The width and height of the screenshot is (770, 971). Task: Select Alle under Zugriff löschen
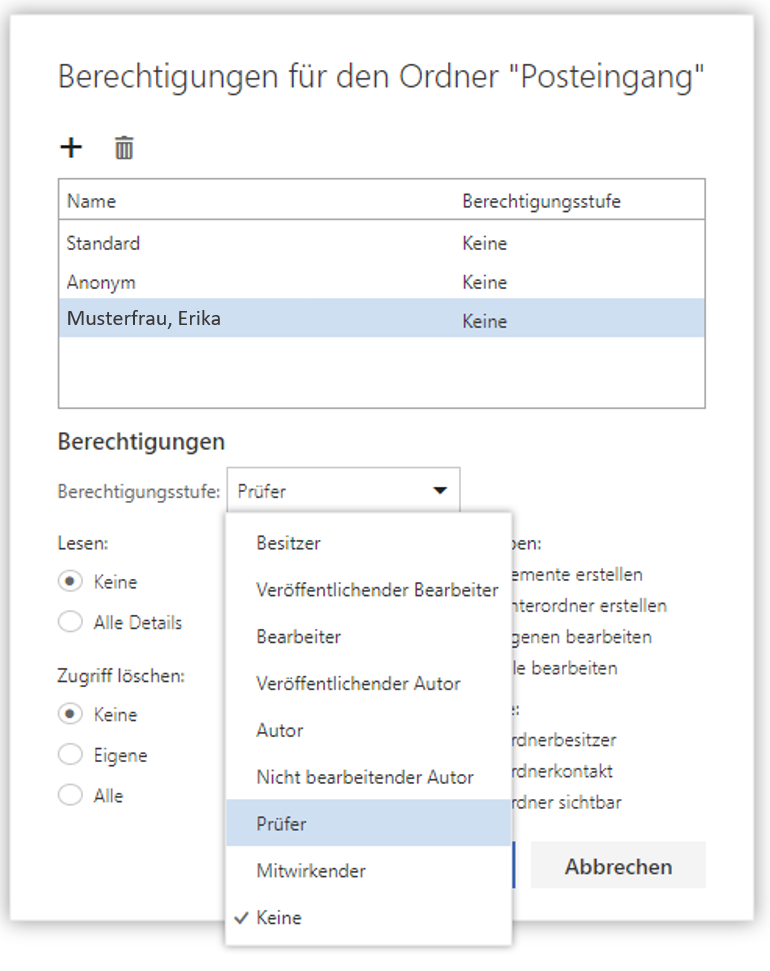tap(70, 795)
